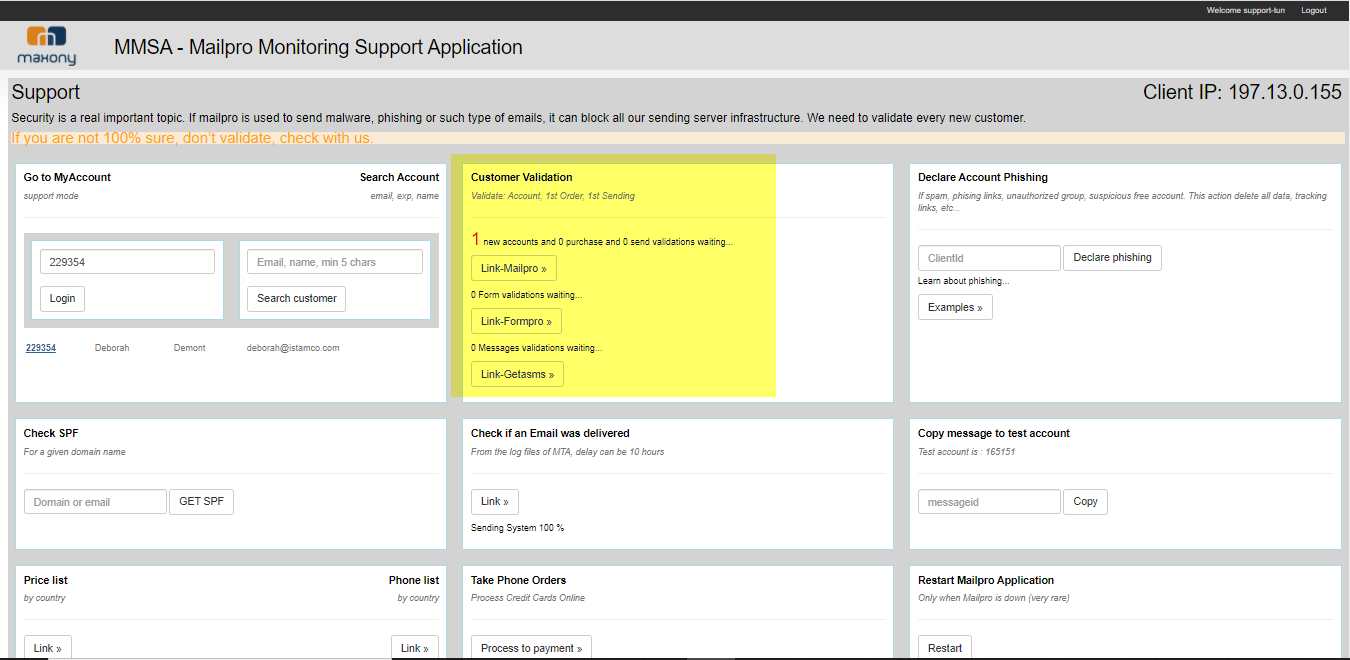Log out via the Logout link
1350x660 pixels.
[x=1313, y=10]
